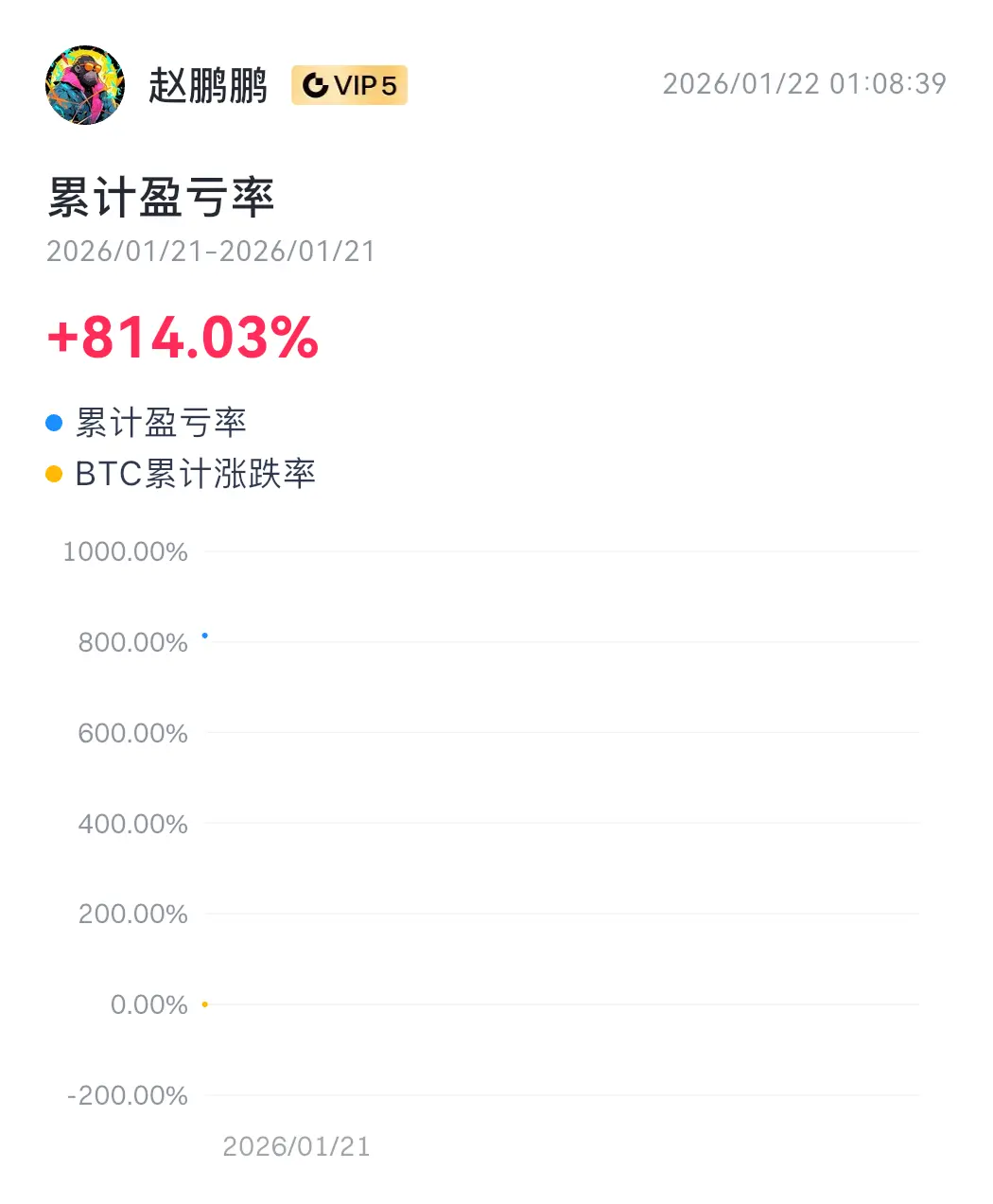Screen dimensions: 993x1204
Task: Click the 1000.00% axis label
Action: point(125,551)
